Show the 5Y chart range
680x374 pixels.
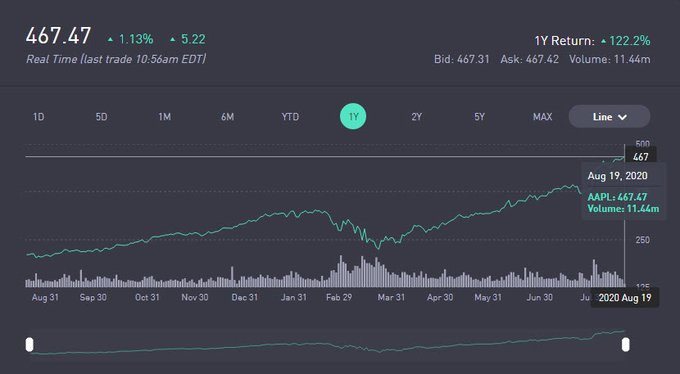coord(479,117)
